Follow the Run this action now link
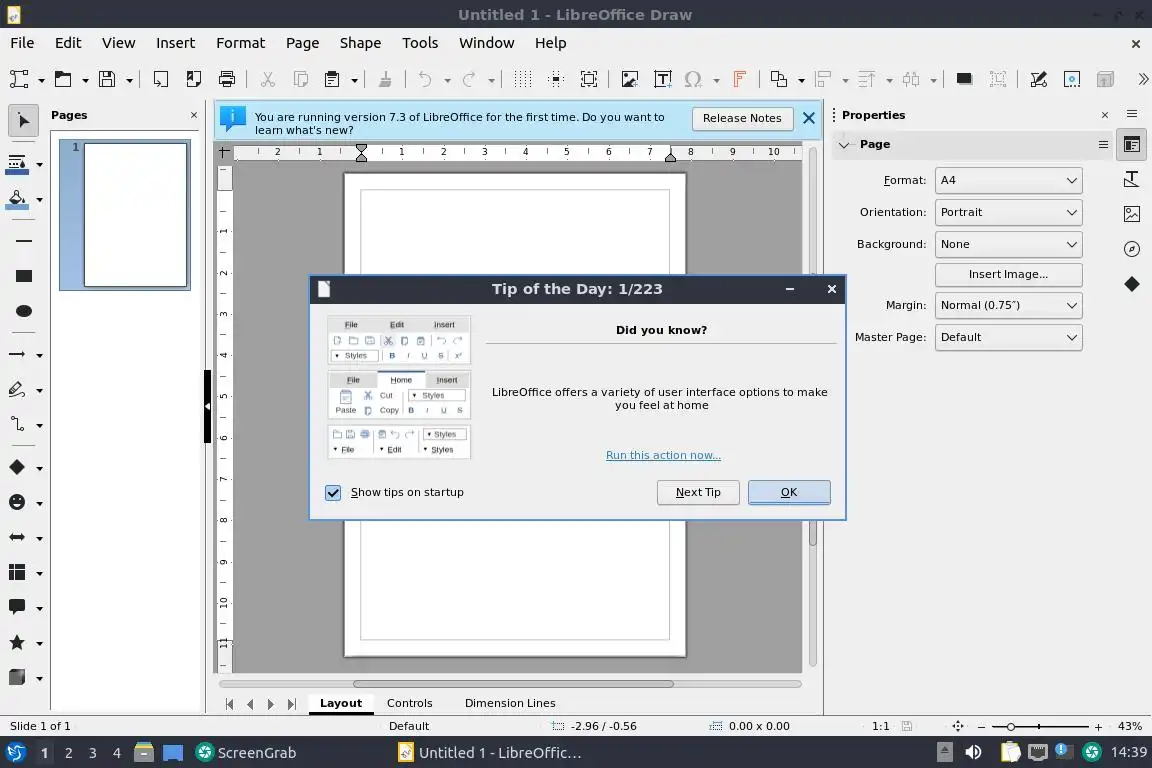The width and height of the screenshot is (1152, 768). point(663,455)
